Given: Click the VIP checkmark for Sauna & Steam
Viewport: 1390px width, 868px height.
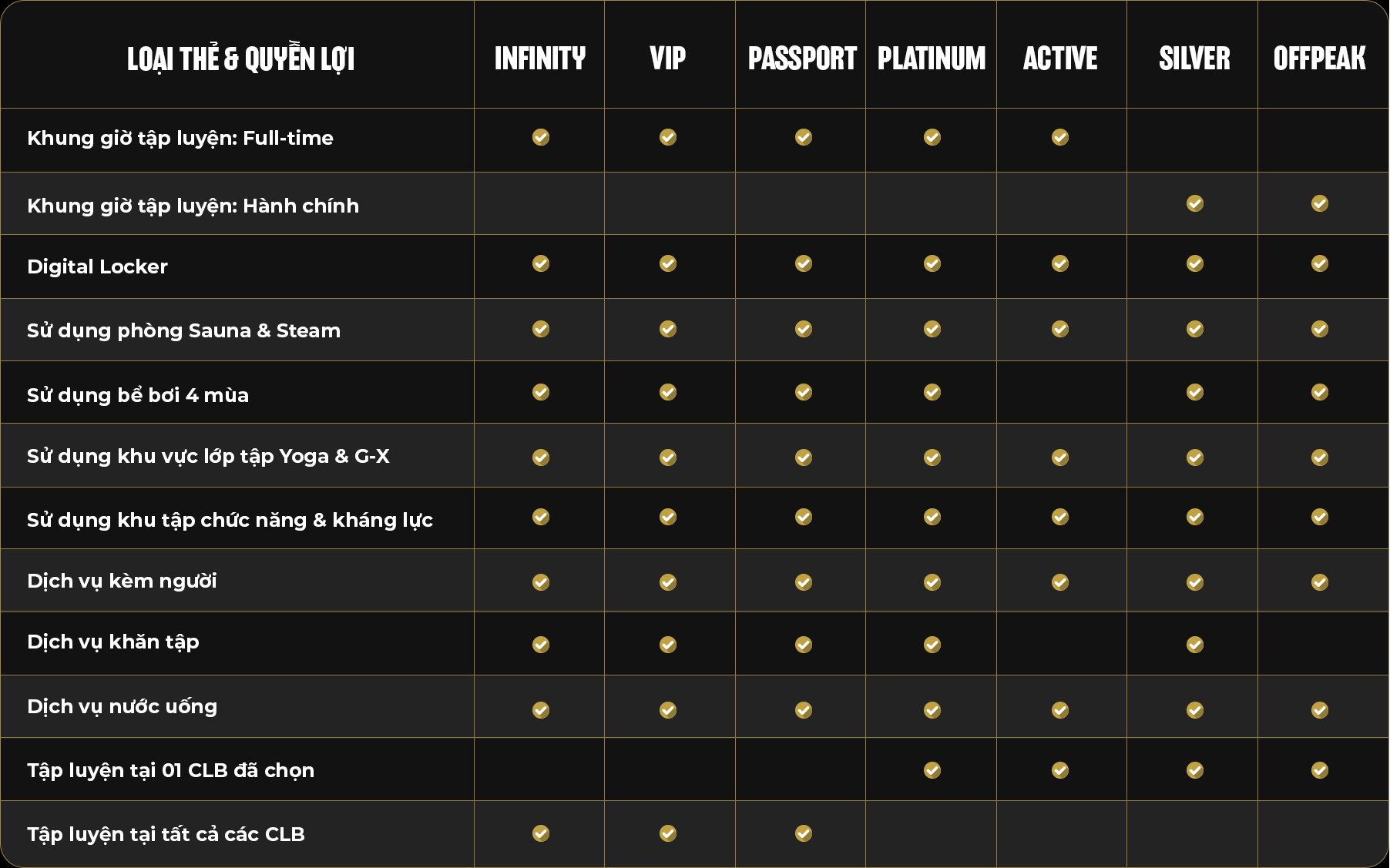Looking at the screenshot, I should tap(668, 329).
